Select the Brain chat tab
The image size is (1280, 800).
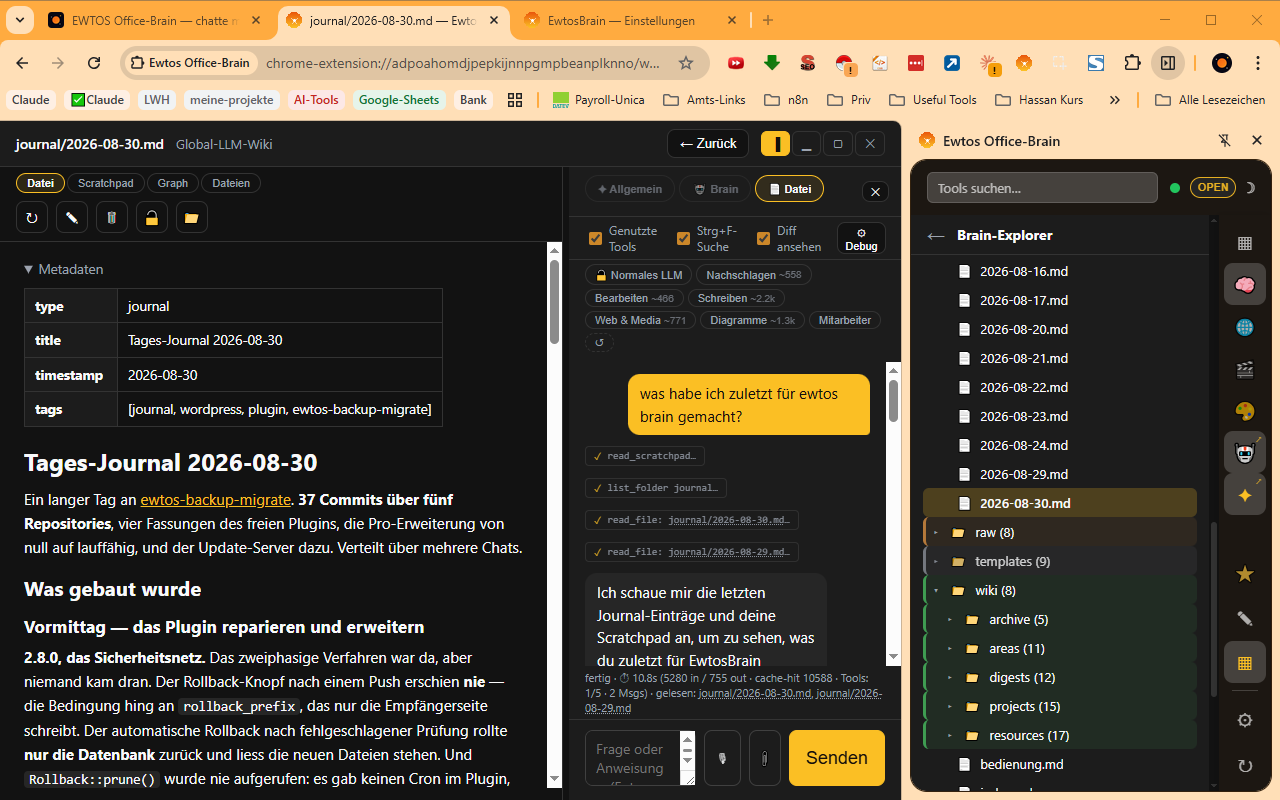714,189
